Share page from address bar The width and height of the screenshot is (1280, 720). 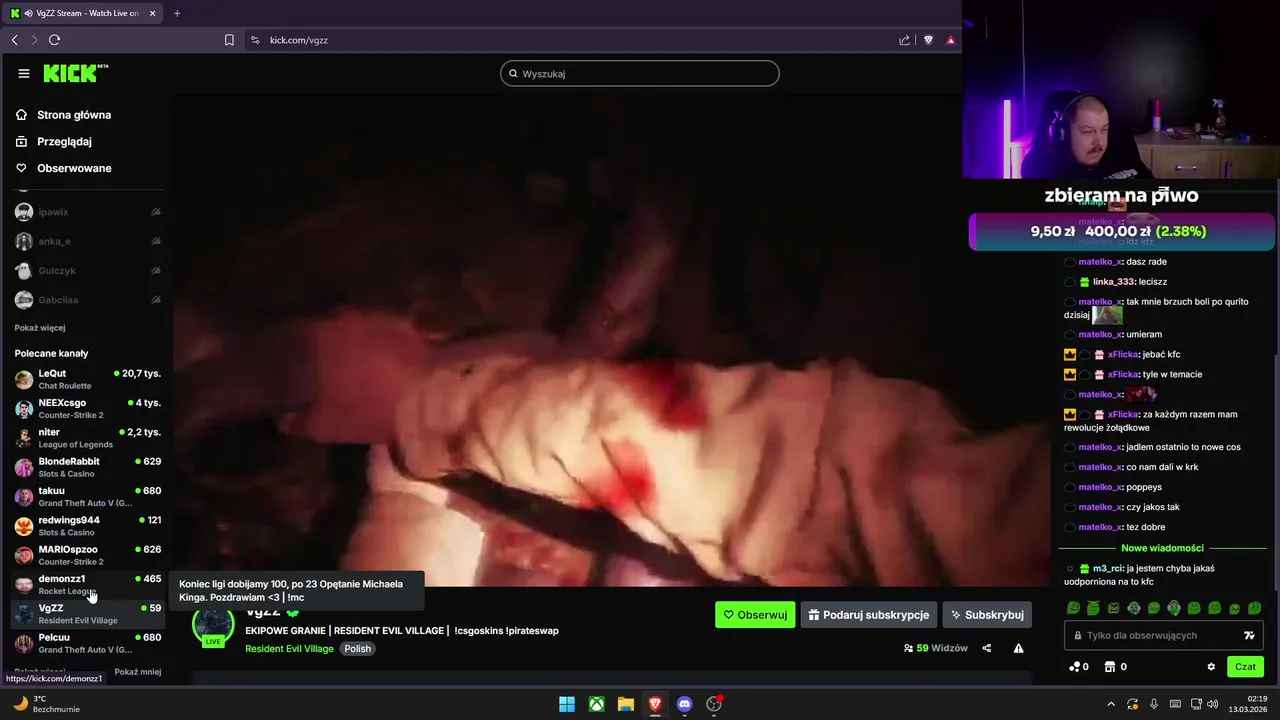(x=904, y=40)
